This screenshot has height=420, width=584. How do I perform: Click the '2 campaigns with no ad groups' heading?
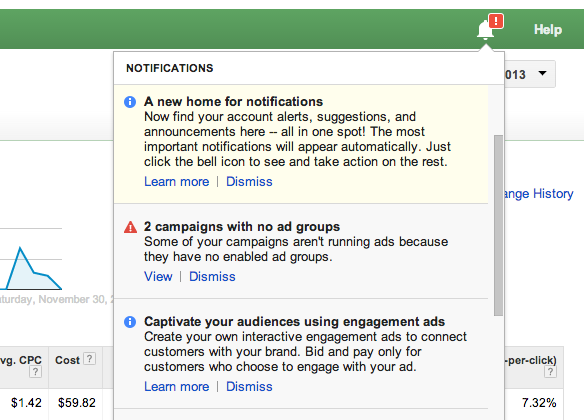click(x=242, y=227)
